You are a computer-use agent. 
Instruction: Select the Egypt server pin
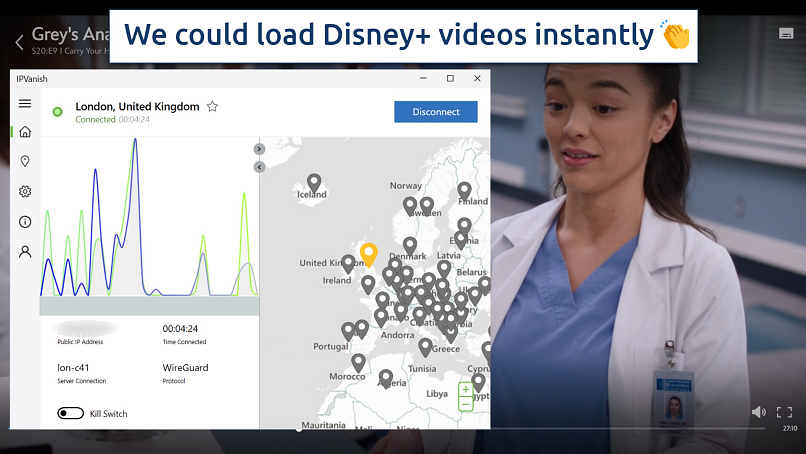[478, 383]
